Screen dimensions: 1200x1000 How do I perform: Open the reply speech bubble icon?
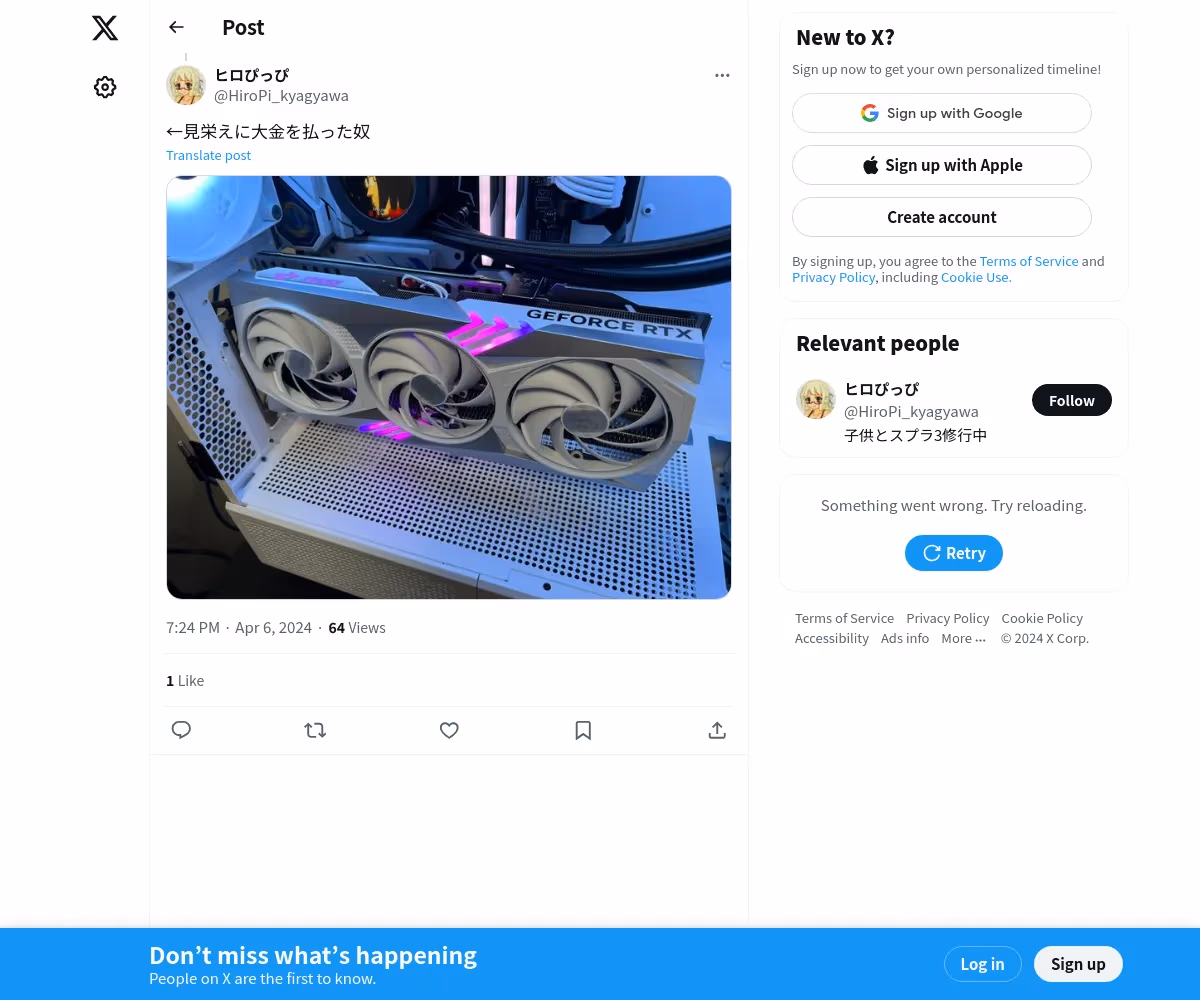coord(181,730)
